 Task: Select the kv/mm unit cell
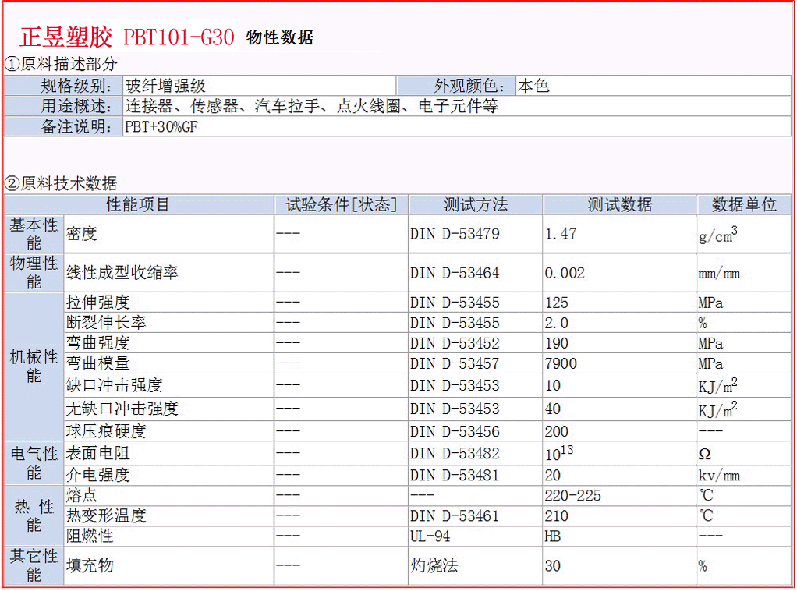[719, 475]
